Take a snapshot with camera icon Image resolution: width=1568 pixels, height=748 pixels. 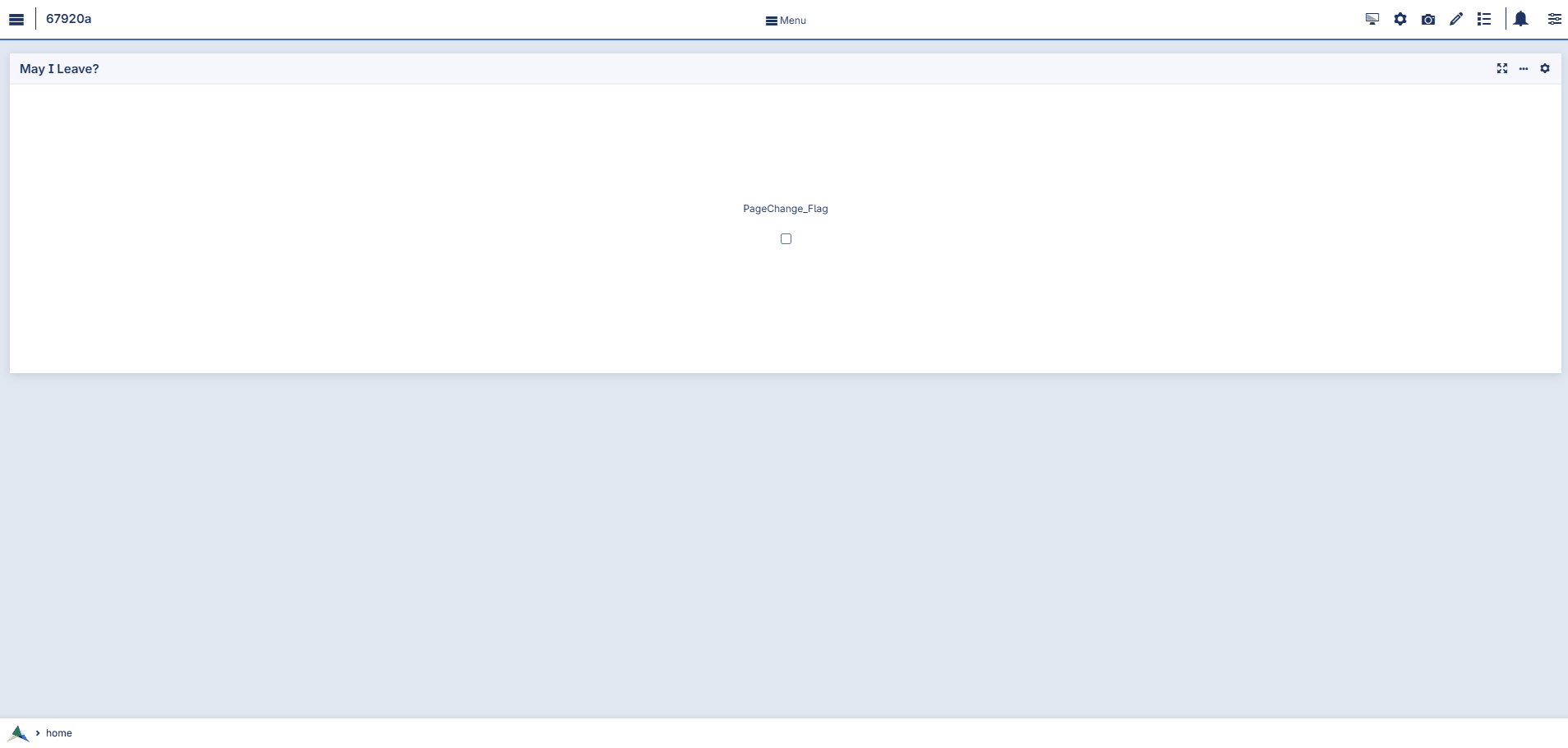pyautogui.click(x=1428, y=19)
